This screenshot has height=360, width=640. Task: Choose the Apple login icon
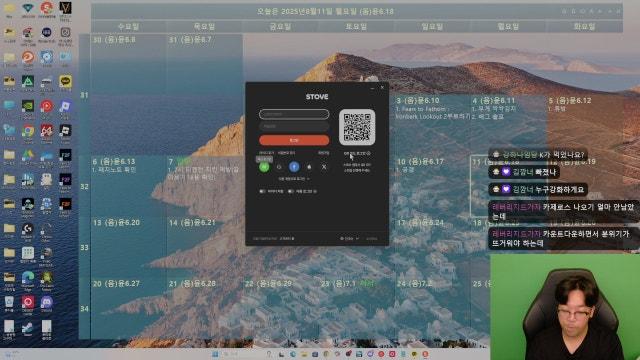pyautogui.click(x=309, y=167)
